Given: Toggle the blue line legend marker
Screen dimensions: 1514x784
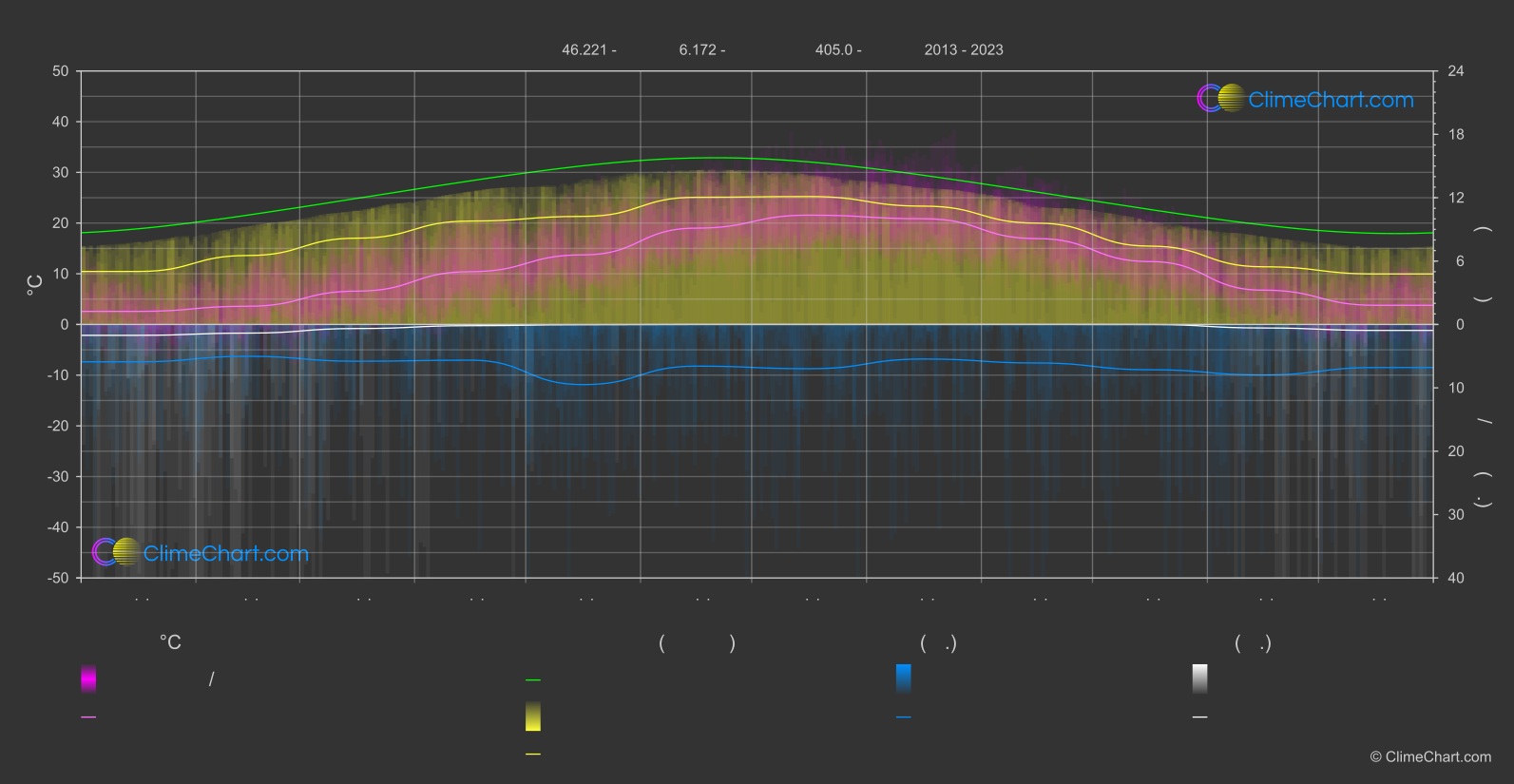Looking at the screenshot, I should click(904, 717).
